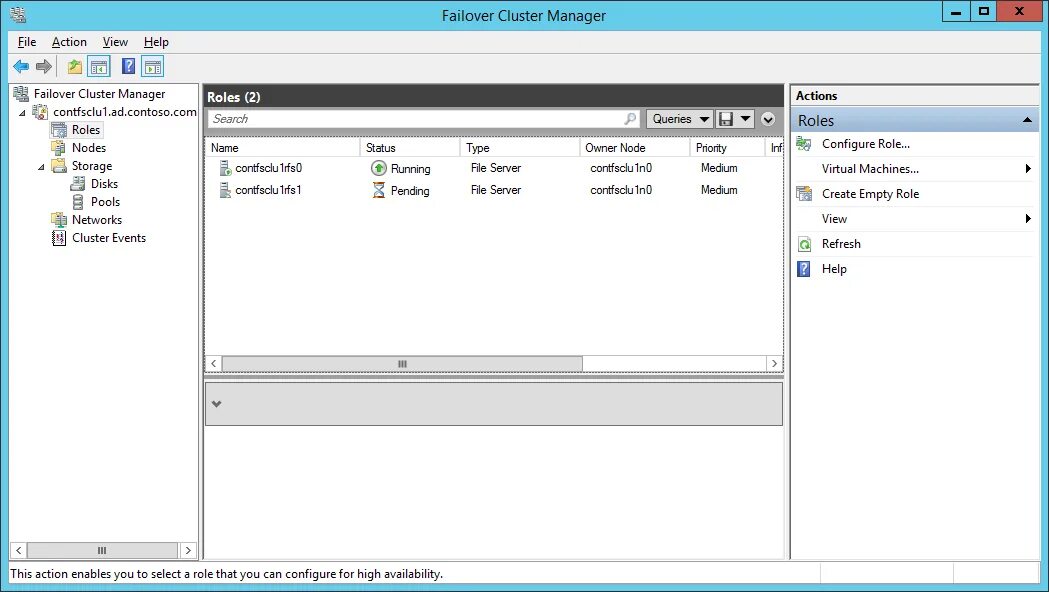Open the Queries dropdown
The width and height of the screenshot is (1049, 592).
[x=680, y=119]
